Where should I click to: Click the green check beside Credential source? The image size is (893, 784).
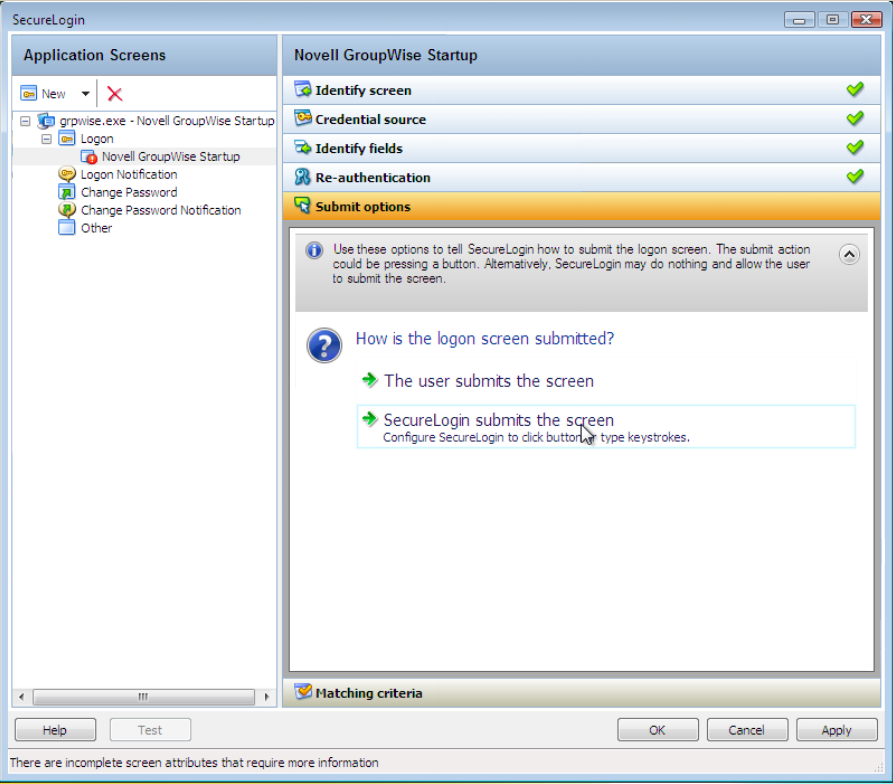(855, 118)
